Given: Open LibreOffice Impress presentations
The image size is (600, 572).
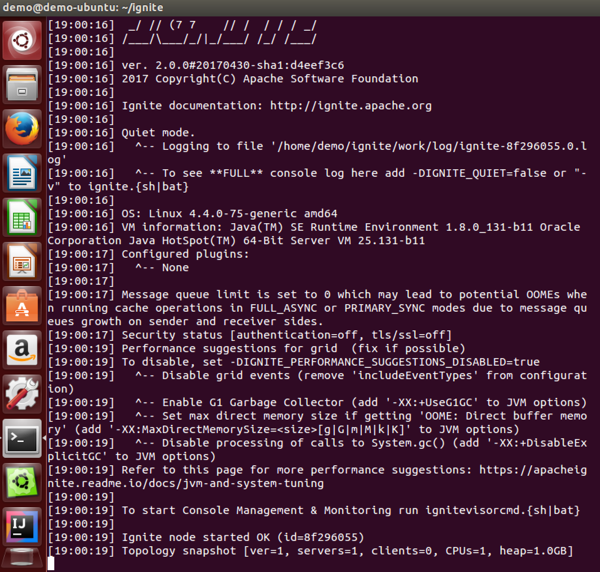Looking at the screenshot, I should [x=22, y=262].
